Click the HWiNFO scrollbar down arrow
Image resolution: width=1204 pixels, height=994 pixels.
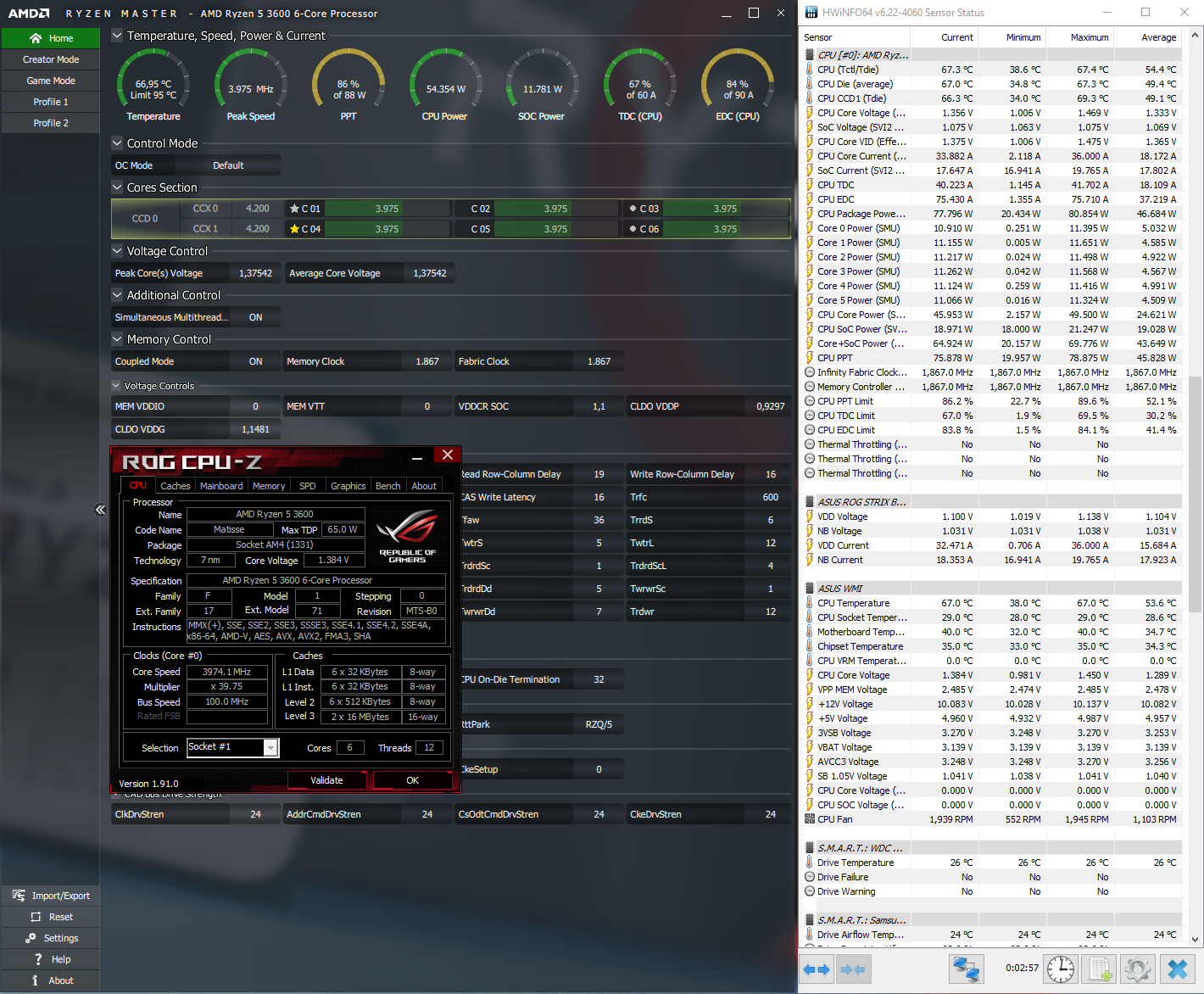coord(1196,940)
